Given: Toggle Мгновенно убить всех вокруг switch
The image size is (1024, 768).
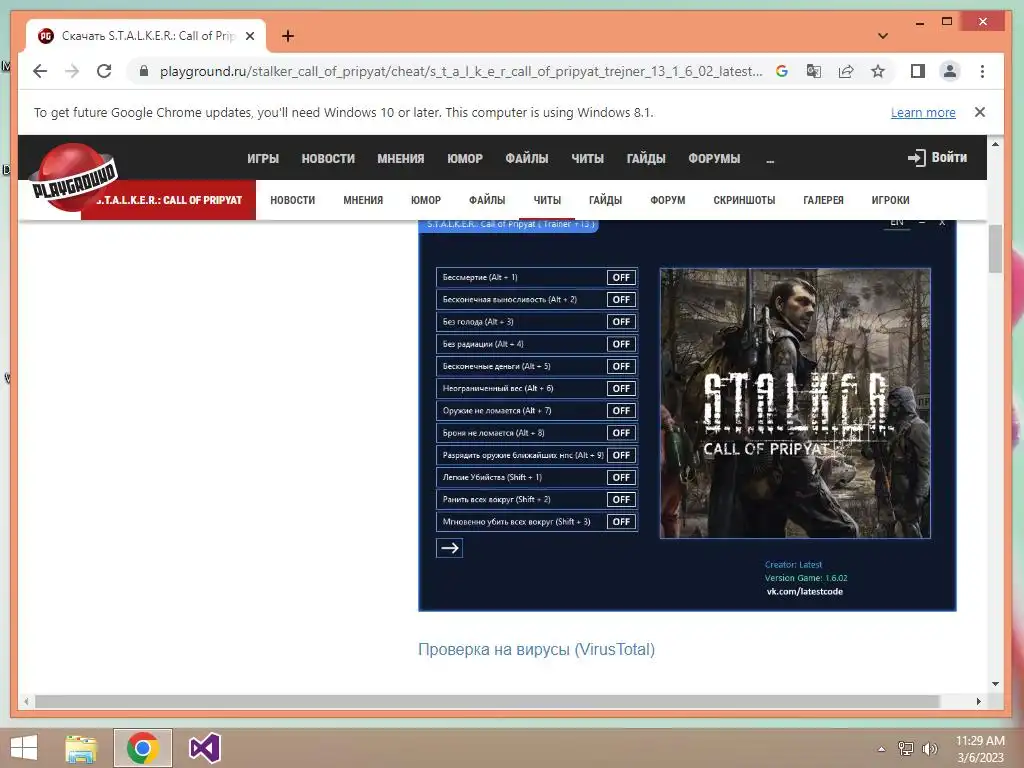Looking at the screenshot, I should tap(621, 522).
